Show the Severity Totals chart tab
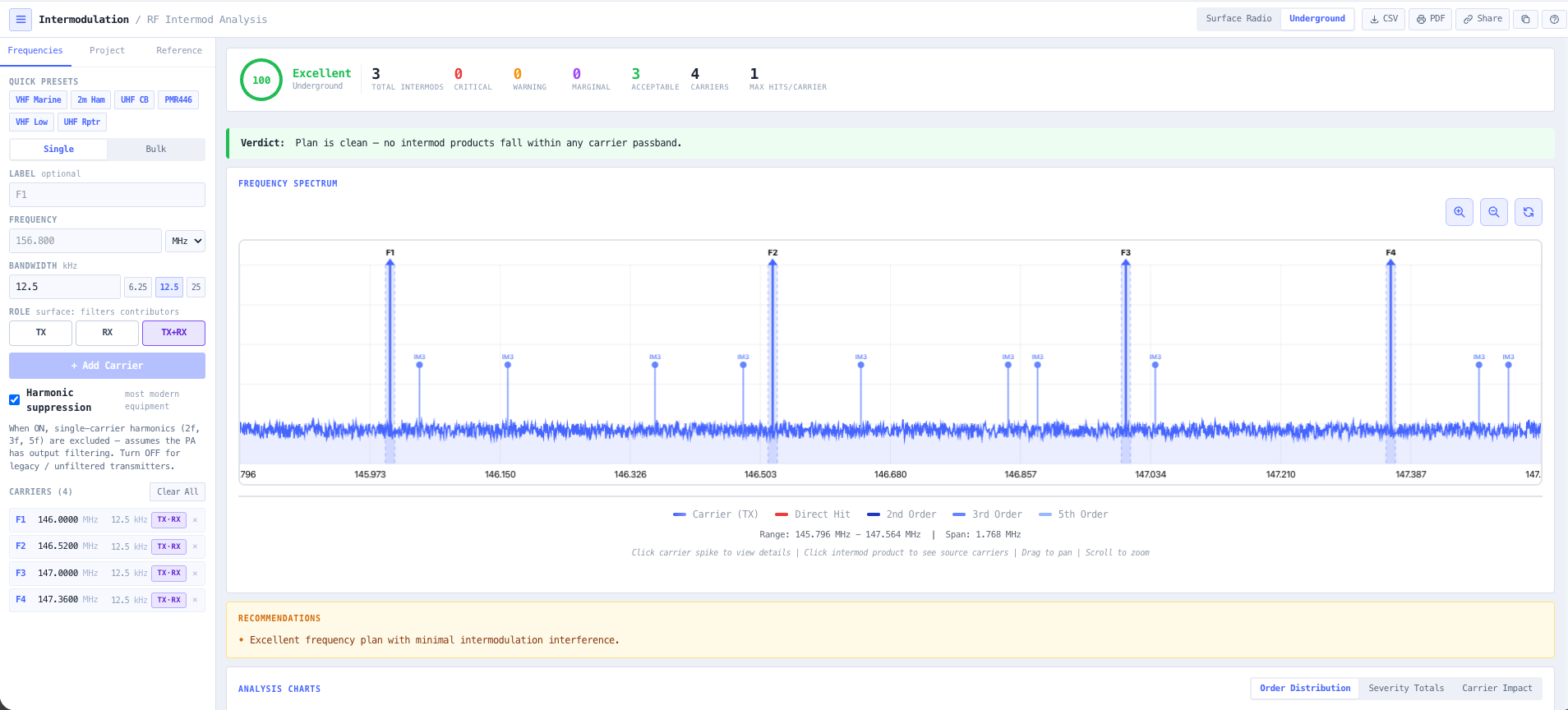 coord(1406,689)
